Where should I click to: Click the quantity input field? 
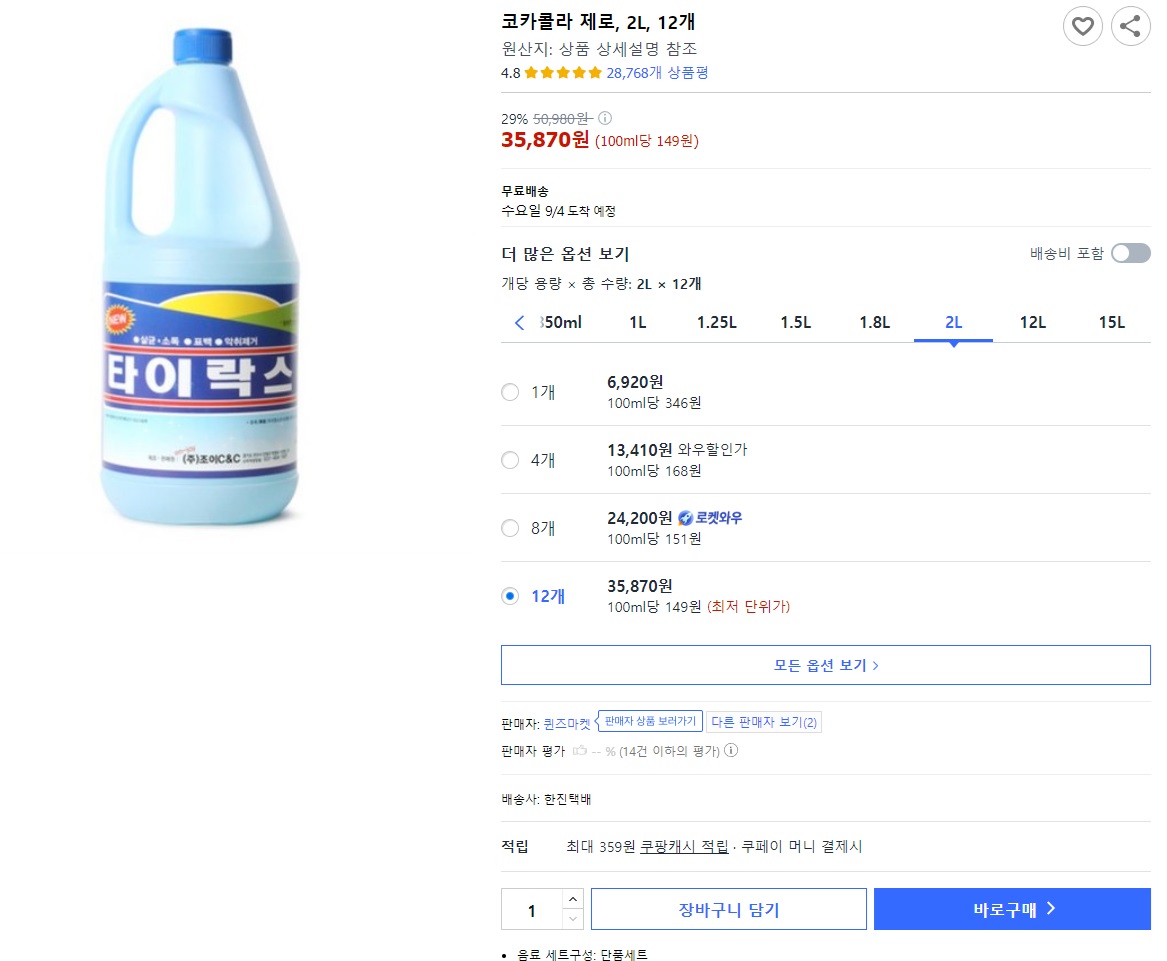(532, 910)
